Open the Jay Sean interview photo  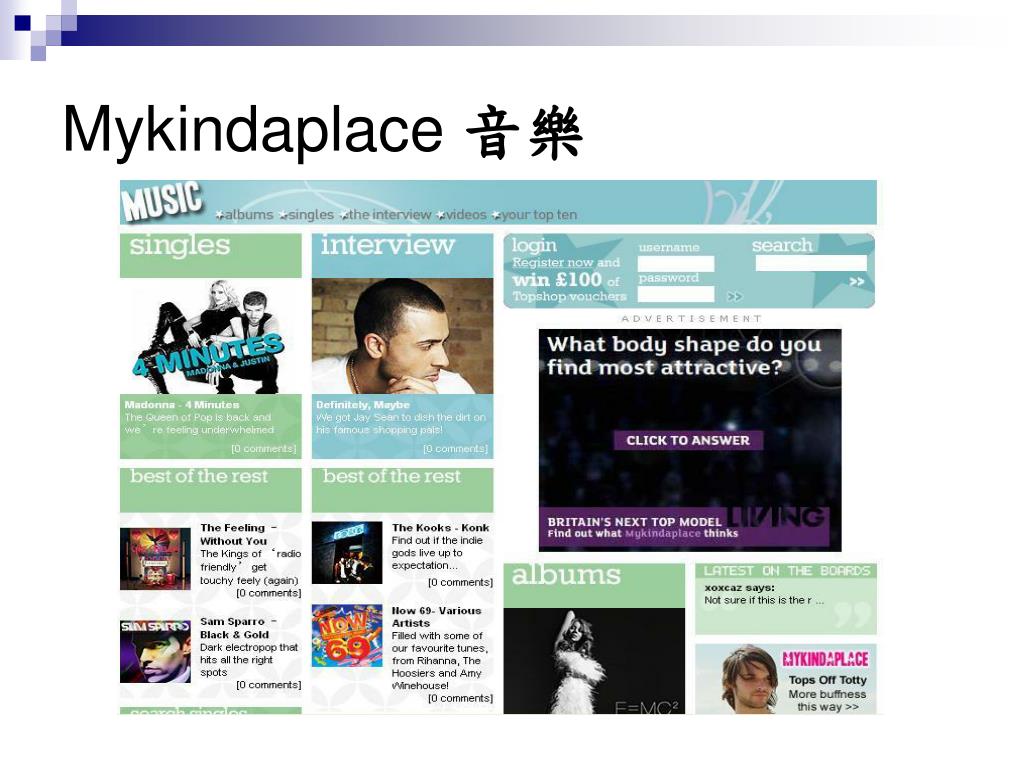click(x=402, y=336)
